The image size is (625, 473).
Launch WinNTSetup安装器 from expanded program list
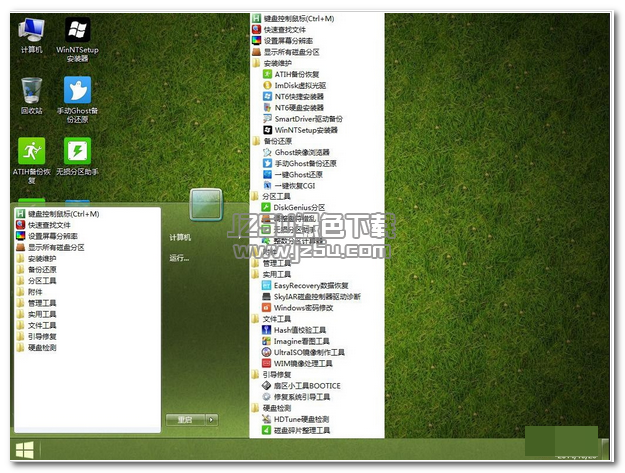click(300, 130)
